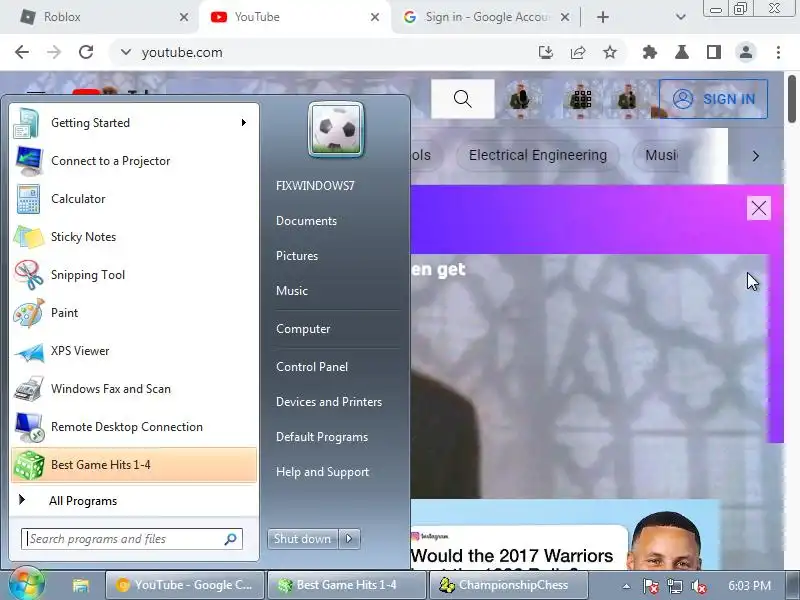The height and width of the screenshot is (600, 800).
Task: Click the soccer ball user picture
Action: pos(336,129)
